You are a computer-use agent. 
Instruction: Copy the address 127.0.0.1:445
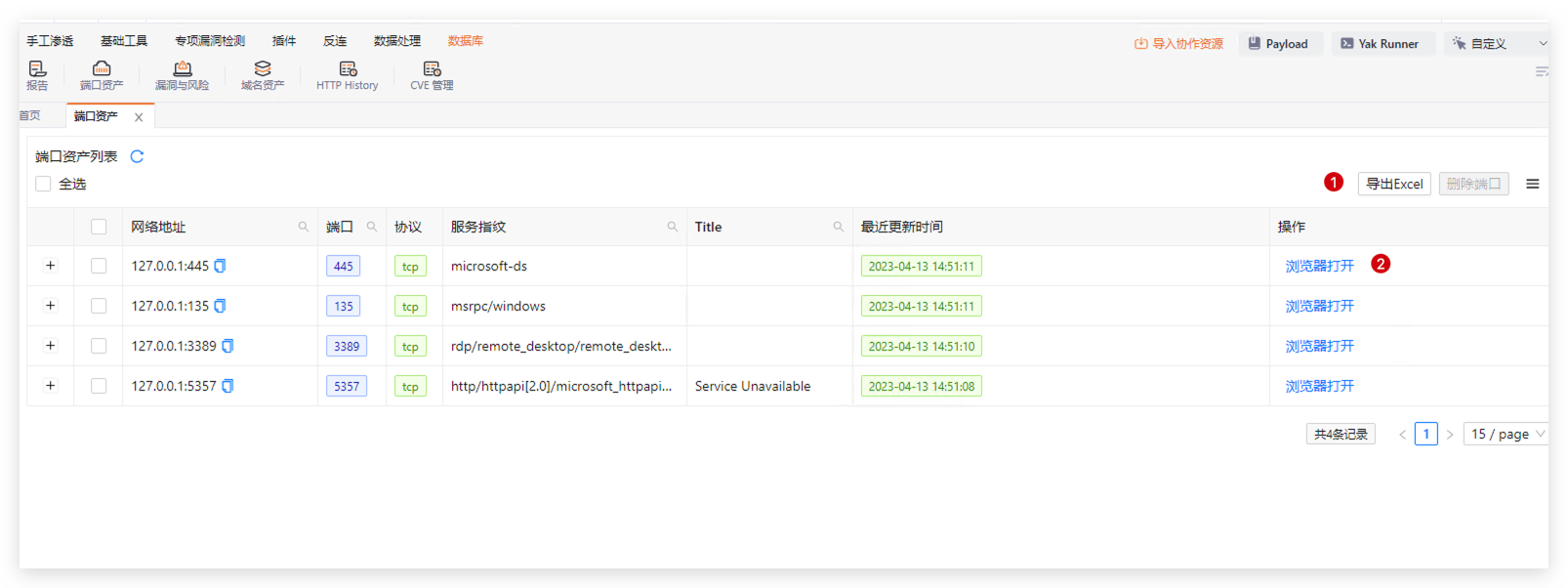point(221,266)
